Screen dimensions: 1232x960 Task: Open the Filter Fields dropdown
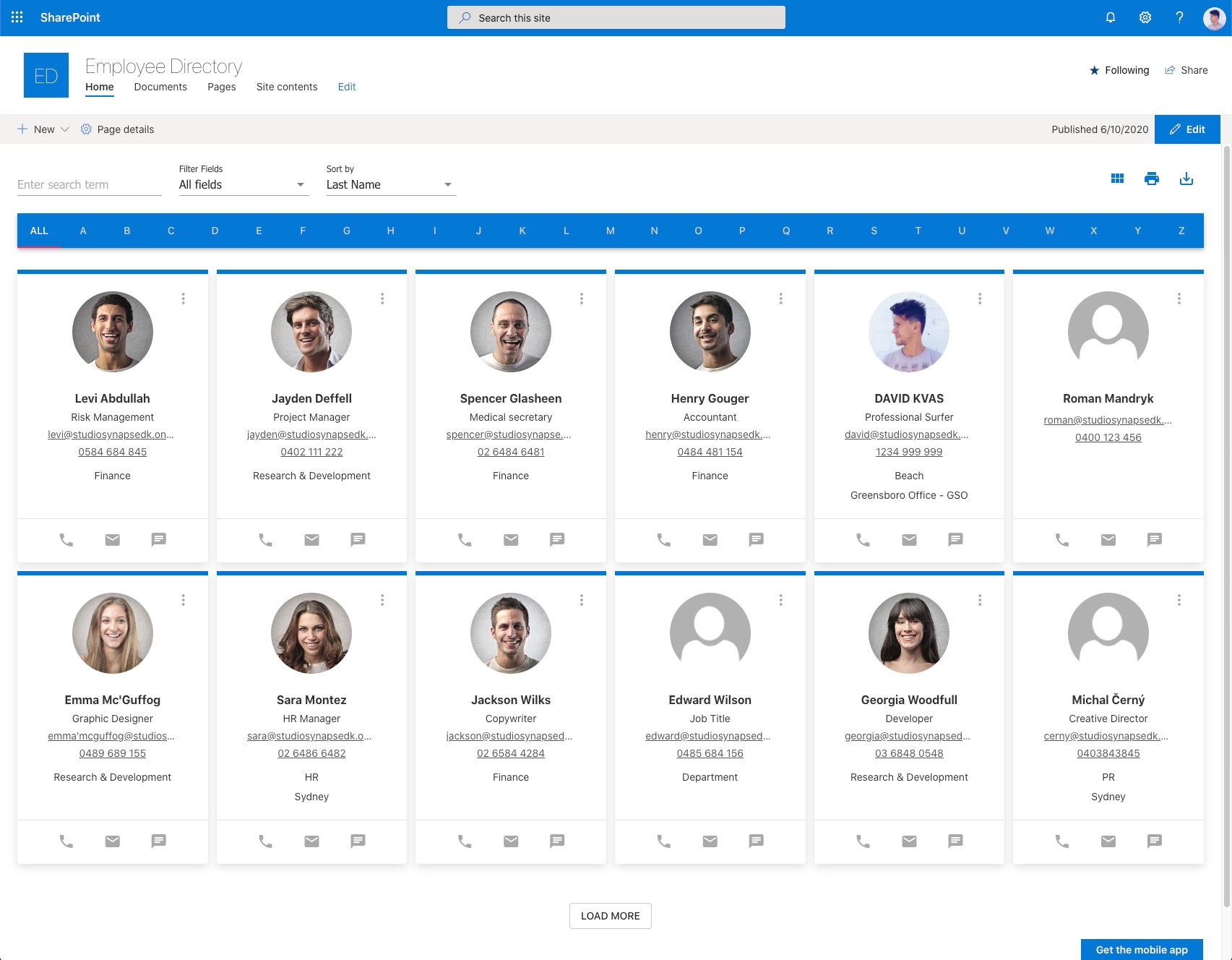click(244, 184)
